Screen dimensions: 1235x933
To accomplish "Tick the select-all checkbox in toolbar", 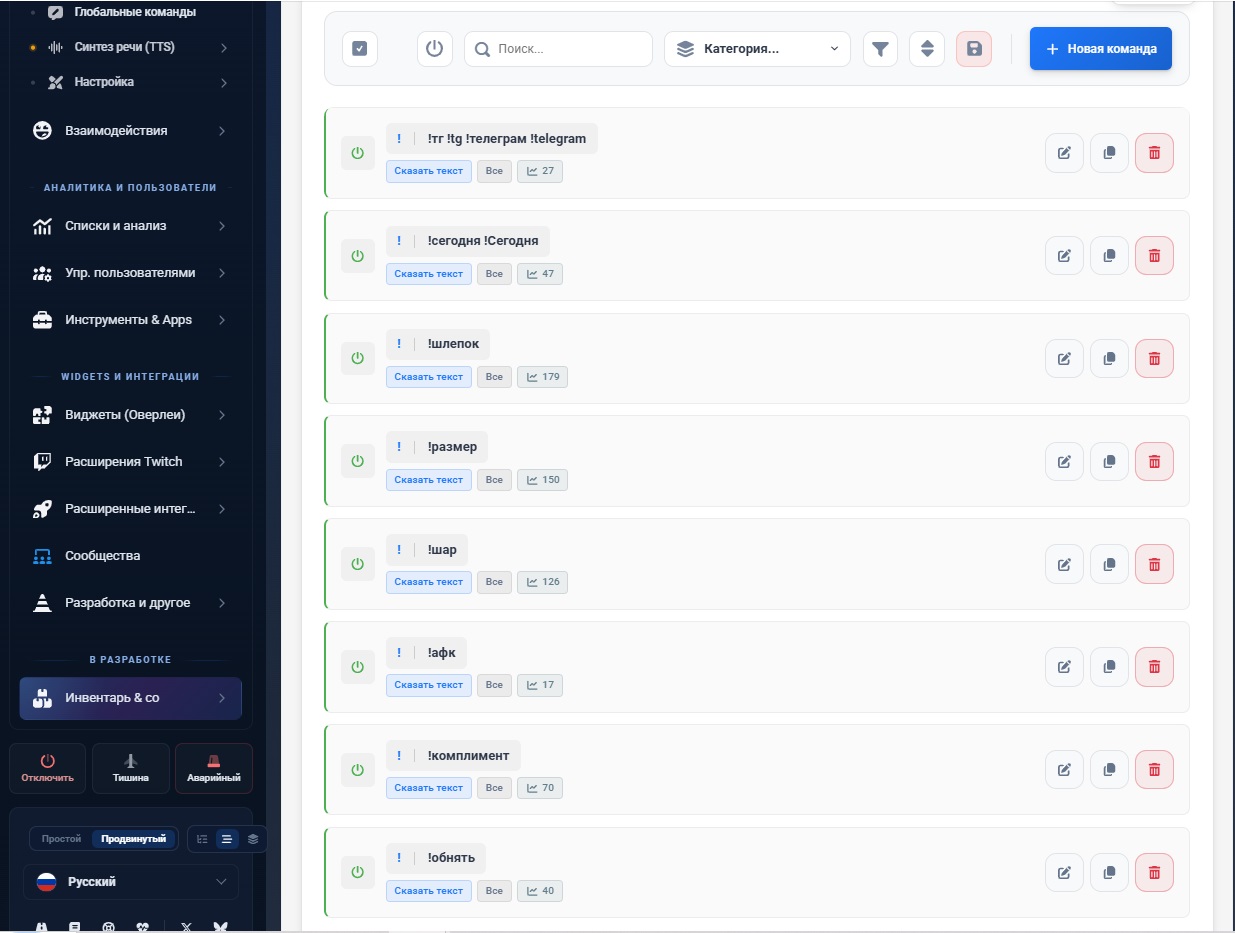I will (x=360, y=49).
